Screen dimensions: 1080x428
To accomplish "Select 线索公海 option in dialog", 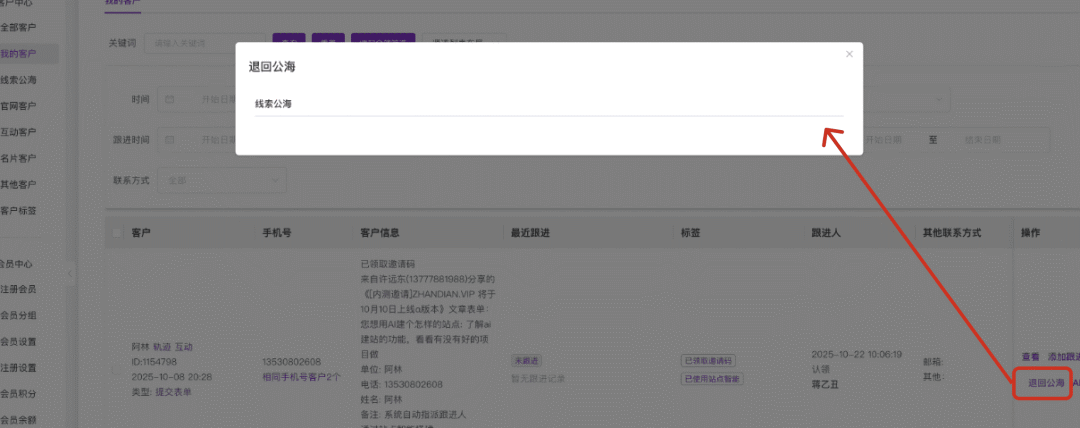I will click(x=273, y=104).
